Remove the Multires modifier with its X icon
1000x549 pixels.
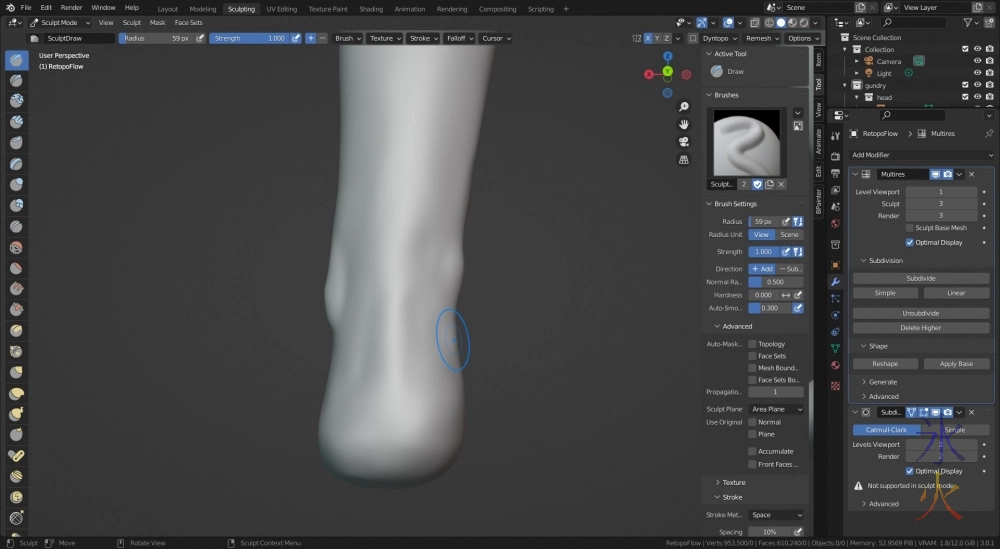[971, 174]
